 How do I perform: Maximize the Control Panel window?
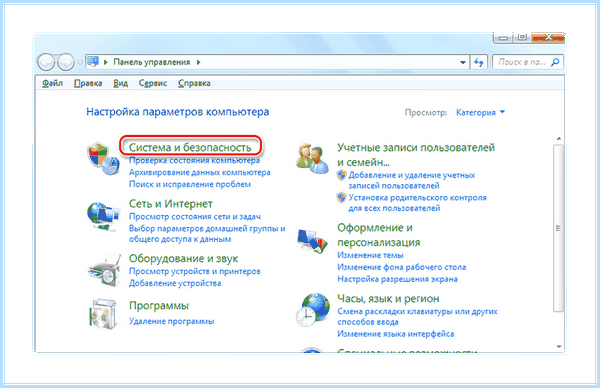[522, 38]
